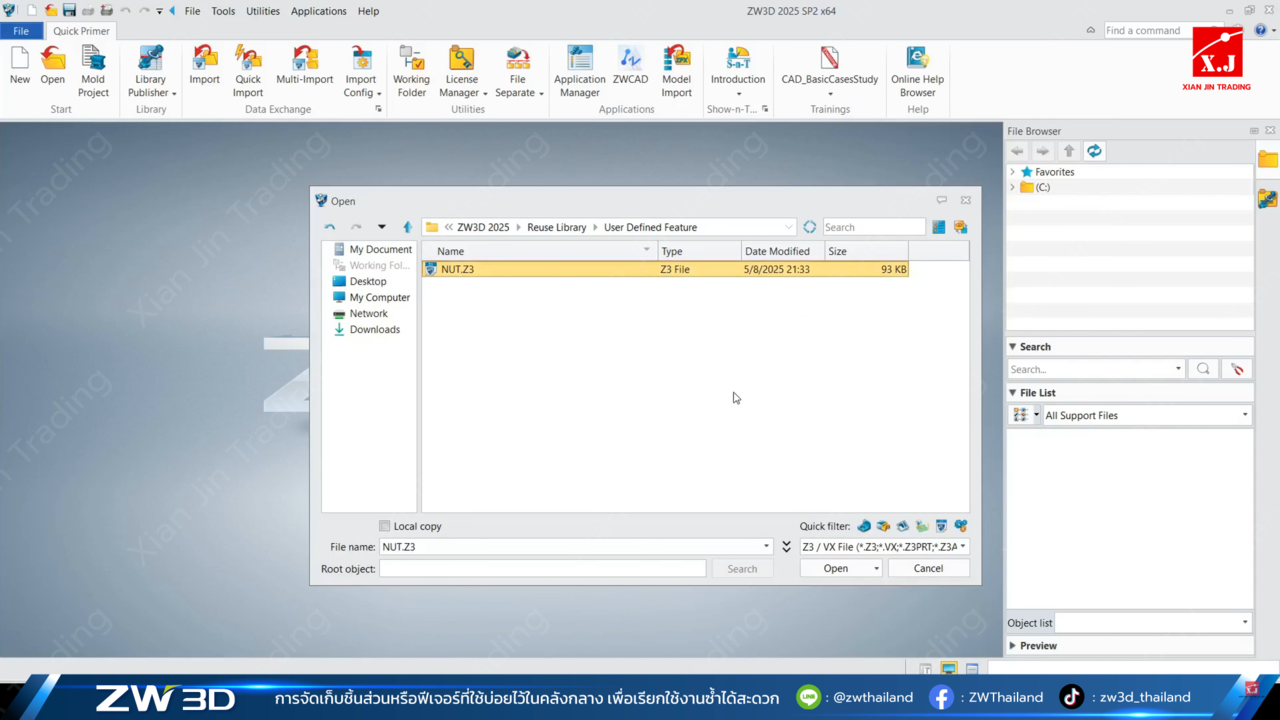Click the Cancel button in Open dialog
This screenshot has height=720, width=1280.
(928, 568)
